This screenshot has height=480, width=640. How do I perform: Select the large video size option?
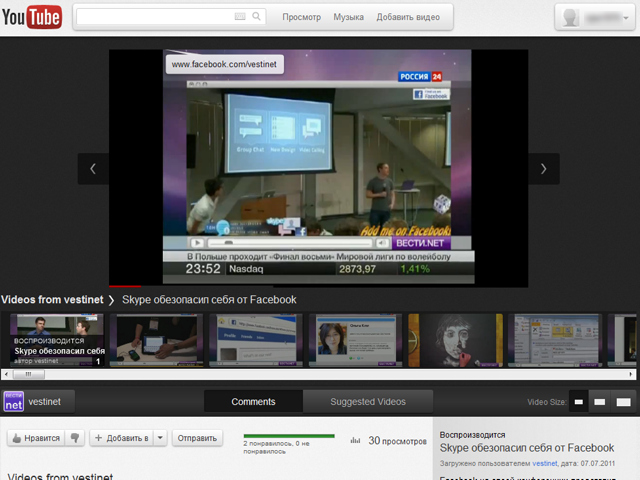coord(623,402)
